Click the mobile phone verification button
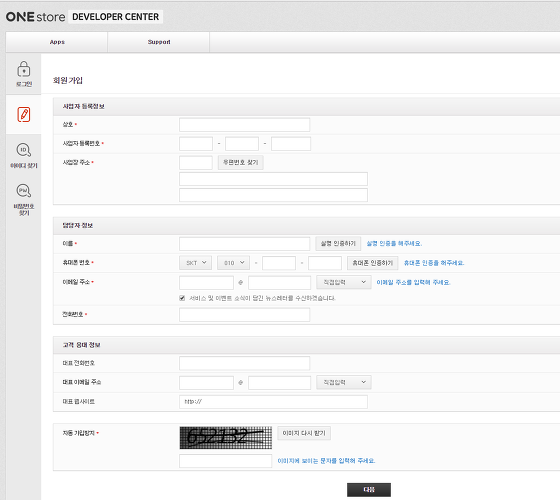This screenshot has width=560, height=500. click(x=372, y=263)
